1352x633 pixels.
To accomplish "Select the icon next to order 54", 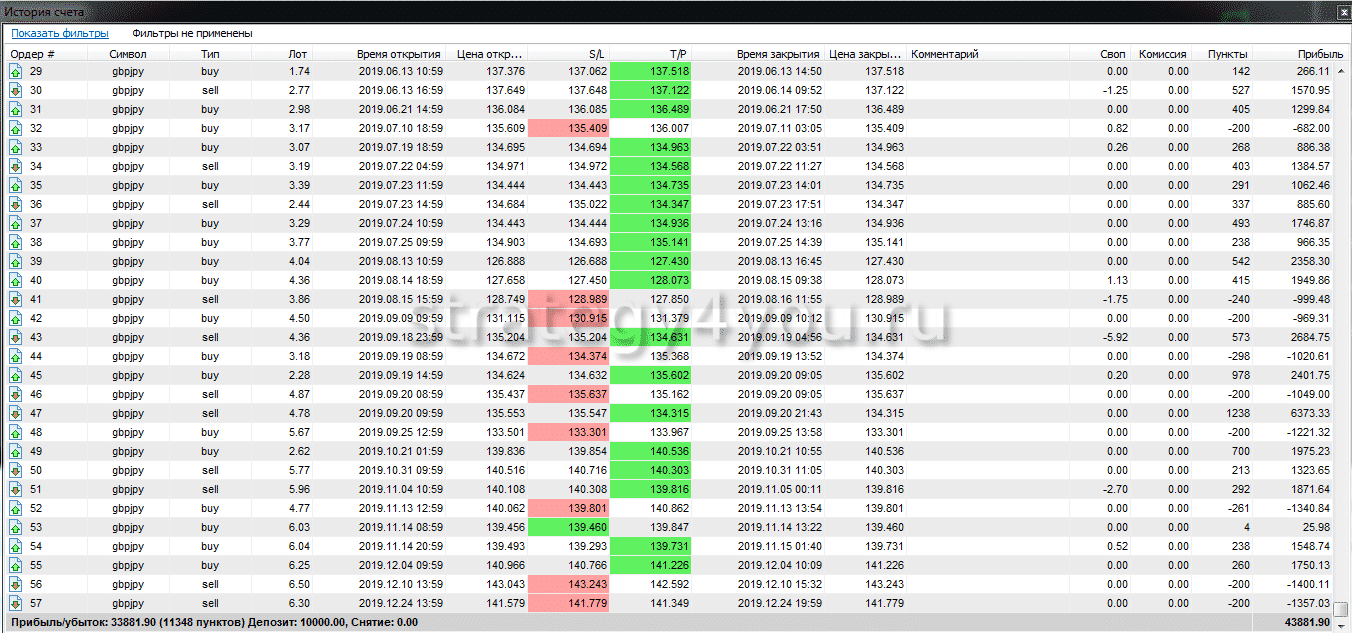I will (x=16, y=546).
